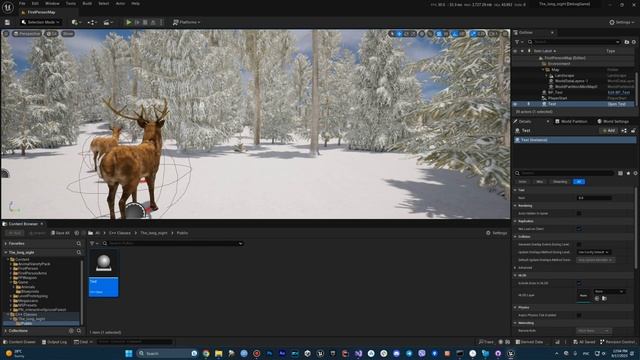Image resolution: width=640 pixels, height=360 pixels.
Task: Open the Content Browser Settings button
Action: (496, 233)
